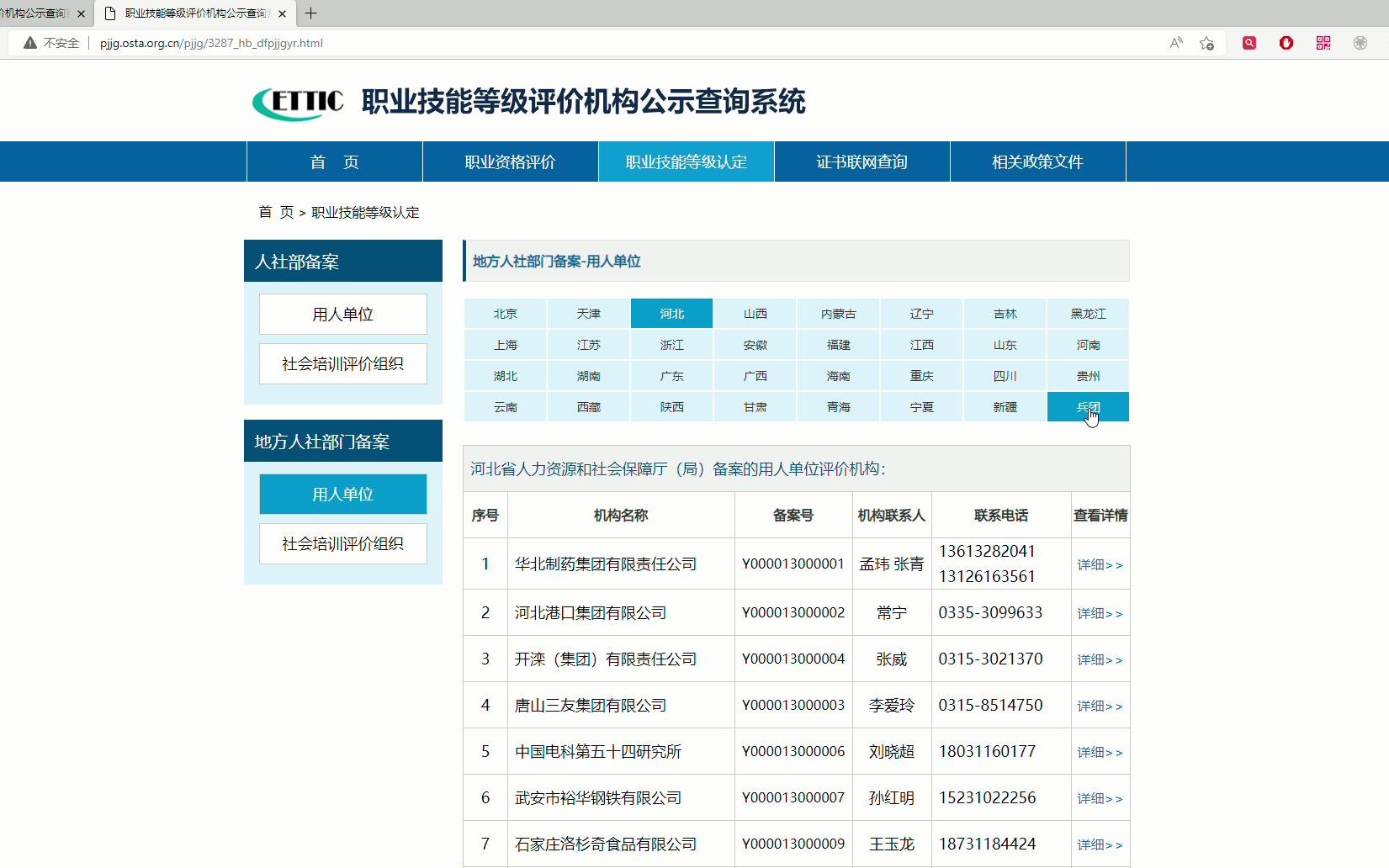The image size is (1389, 868).
Task: Open the red shield extension icon
Action: click(1286, 43)
